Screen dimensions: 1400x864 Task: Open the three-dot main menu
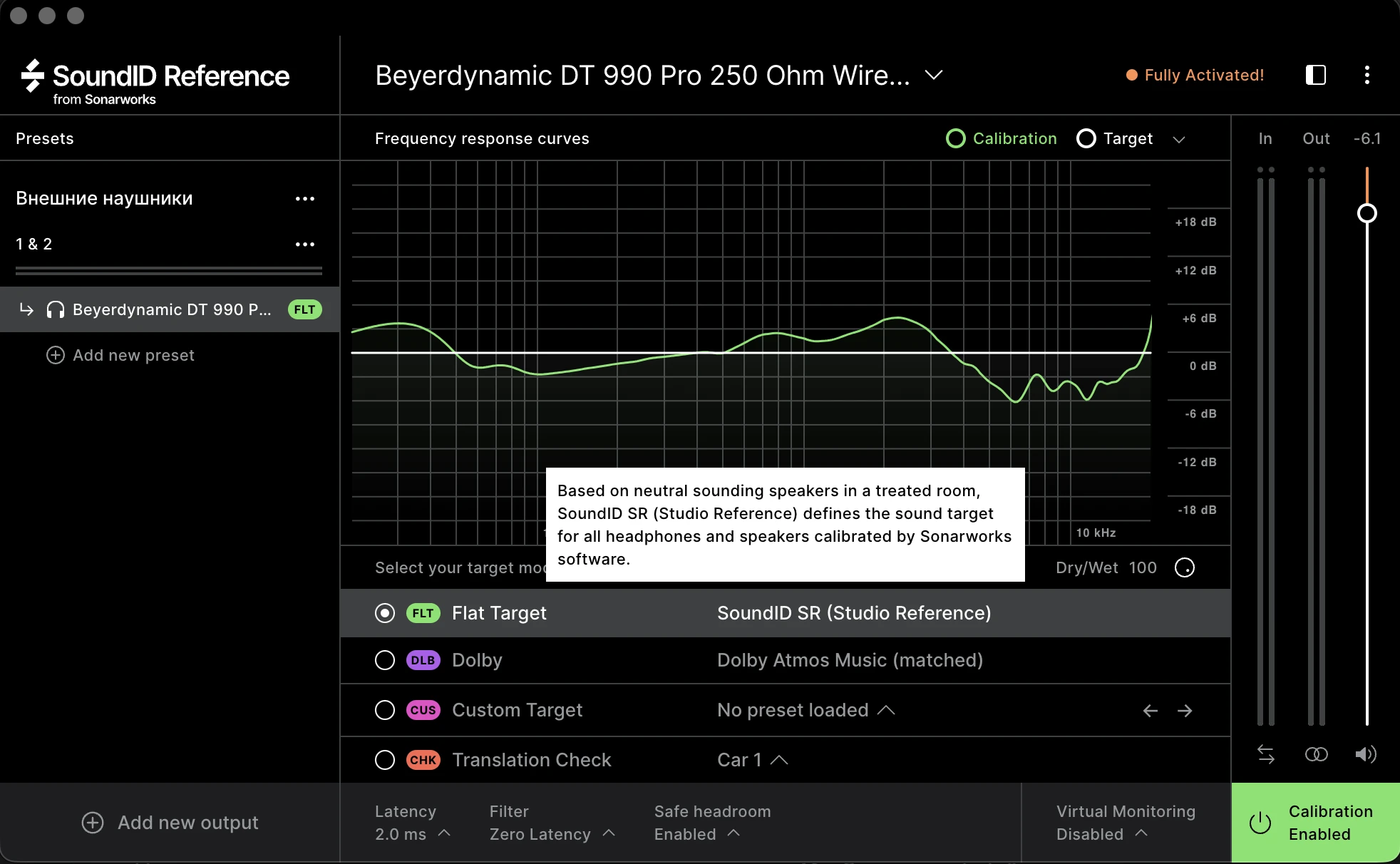(x=1366, y=75)
